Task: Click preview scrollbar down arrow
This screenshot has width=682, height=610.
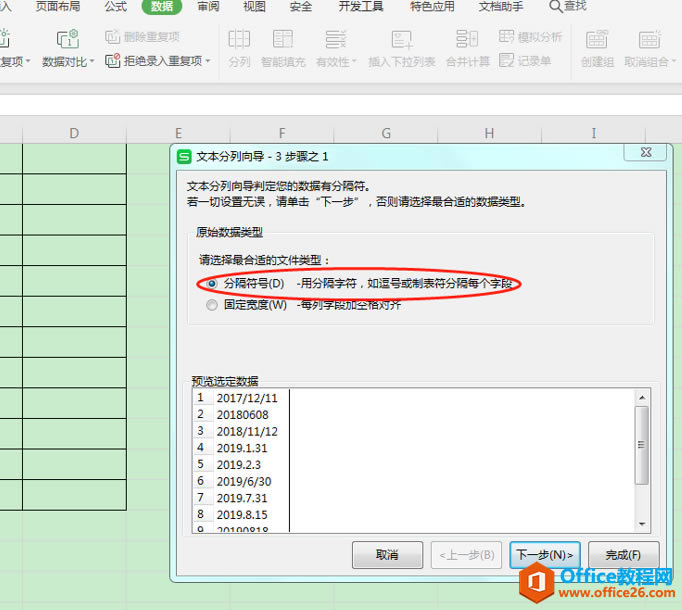Action: pos(642,524)
